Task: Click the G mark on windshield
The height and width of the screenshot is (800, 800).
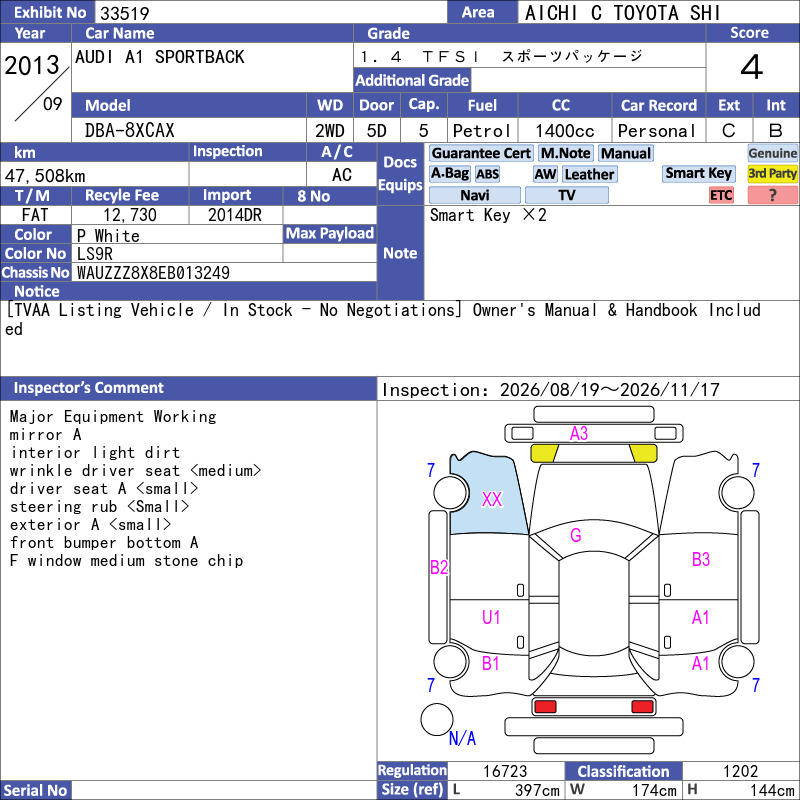Action: 576,535
